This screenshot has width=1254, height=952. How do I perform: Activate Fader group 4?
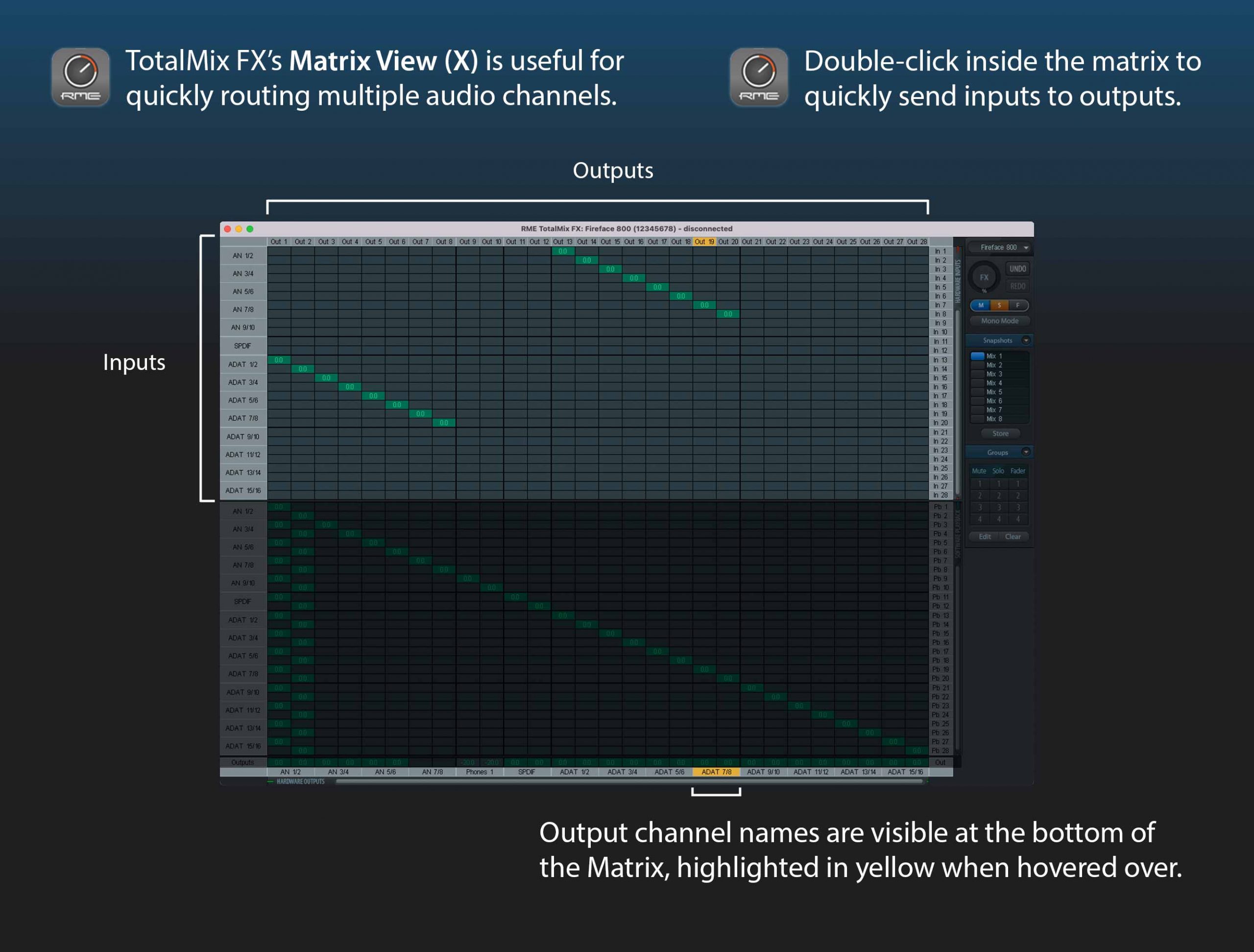[x=1018, y=519]
